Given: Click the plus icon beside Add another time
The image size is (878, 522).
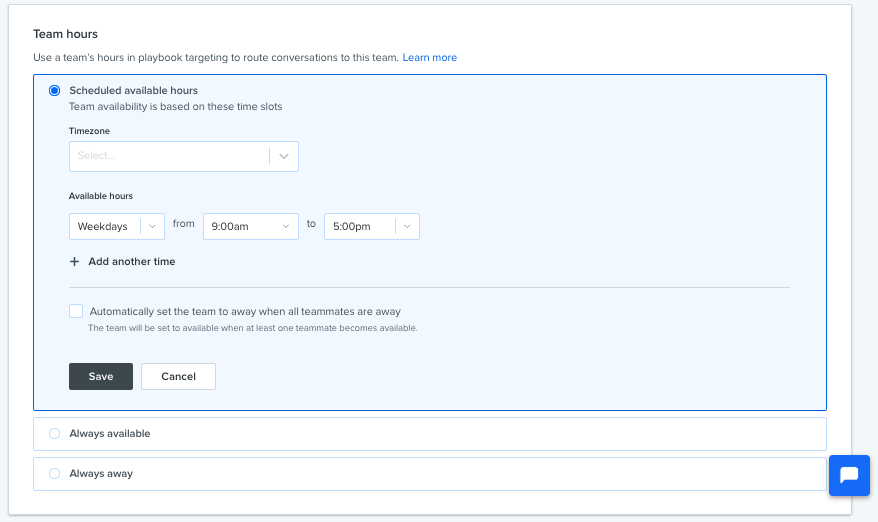Looking at the screenshot, I should (74, 262).
